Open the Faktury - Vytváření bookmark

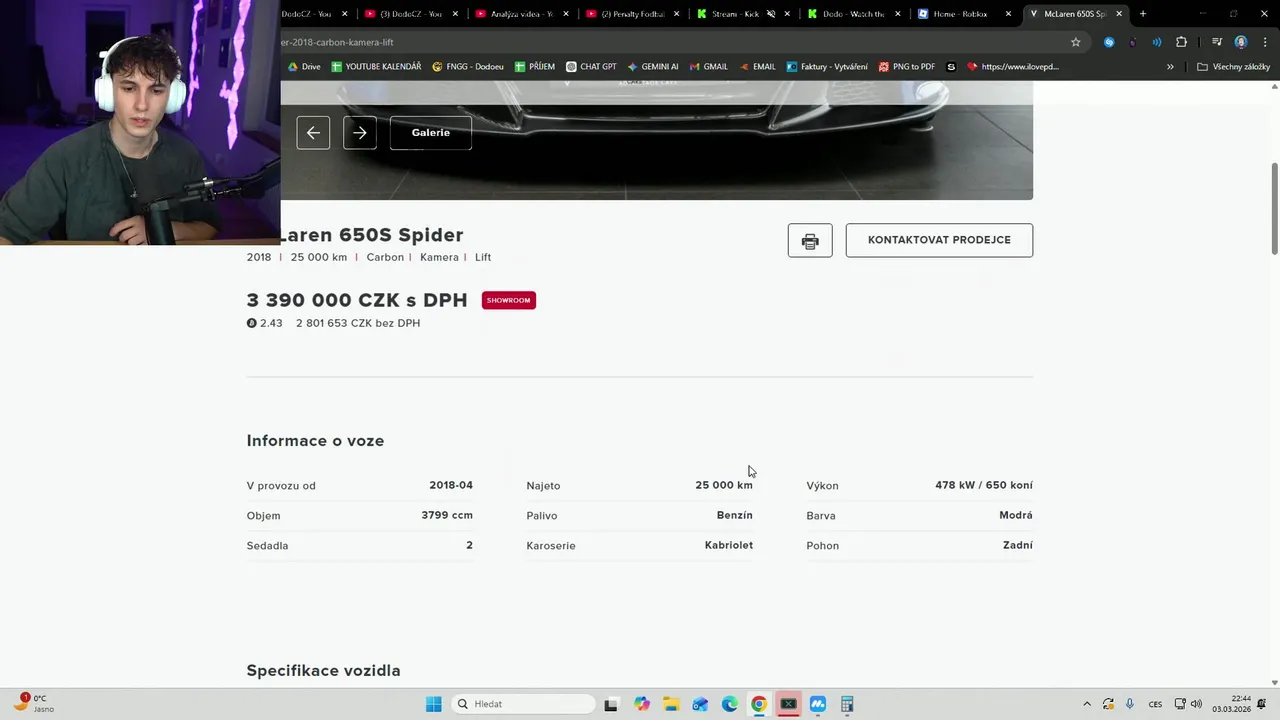827,67
